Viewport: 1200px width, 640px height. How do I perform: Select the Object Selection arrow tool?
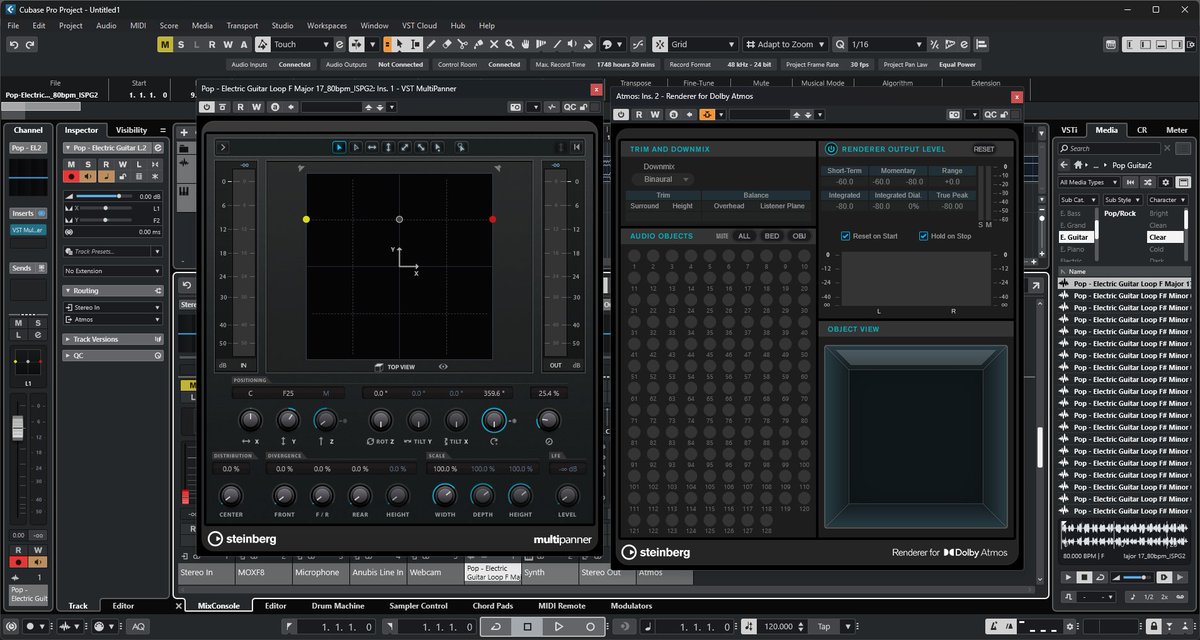tap(398, 44)
